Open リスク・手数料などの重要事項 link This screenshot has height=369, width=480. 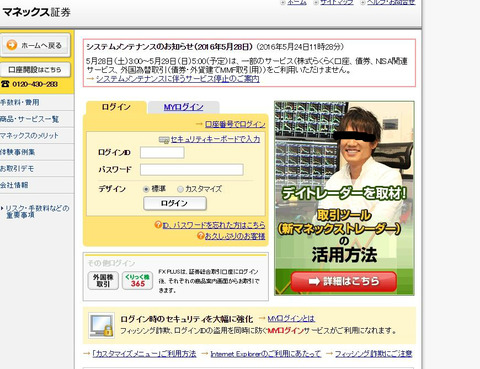pyautogui.click(x=37, y=212)
